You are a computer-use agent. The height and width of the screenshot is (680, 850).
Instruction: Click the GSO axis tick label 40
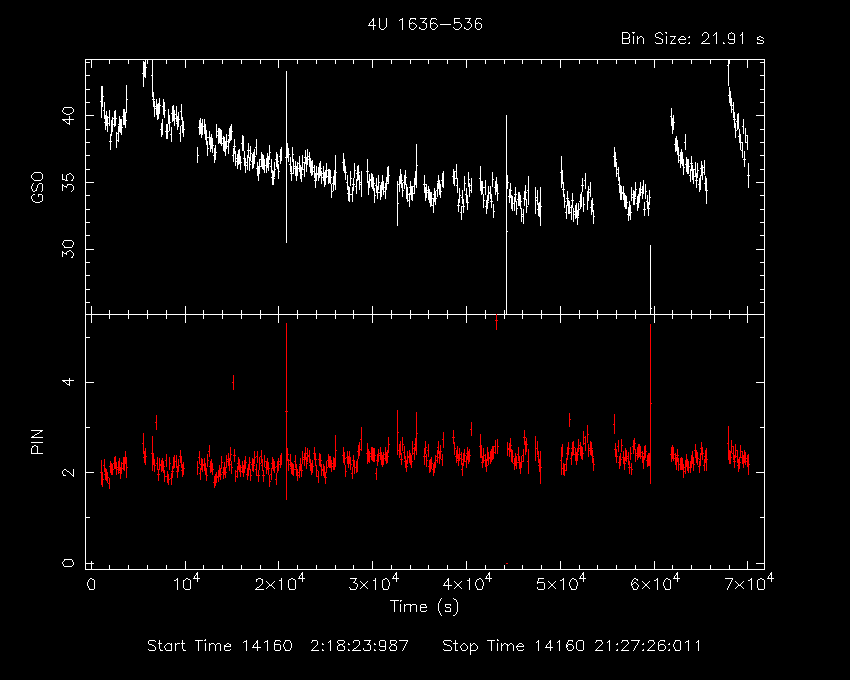click(68, 116)
